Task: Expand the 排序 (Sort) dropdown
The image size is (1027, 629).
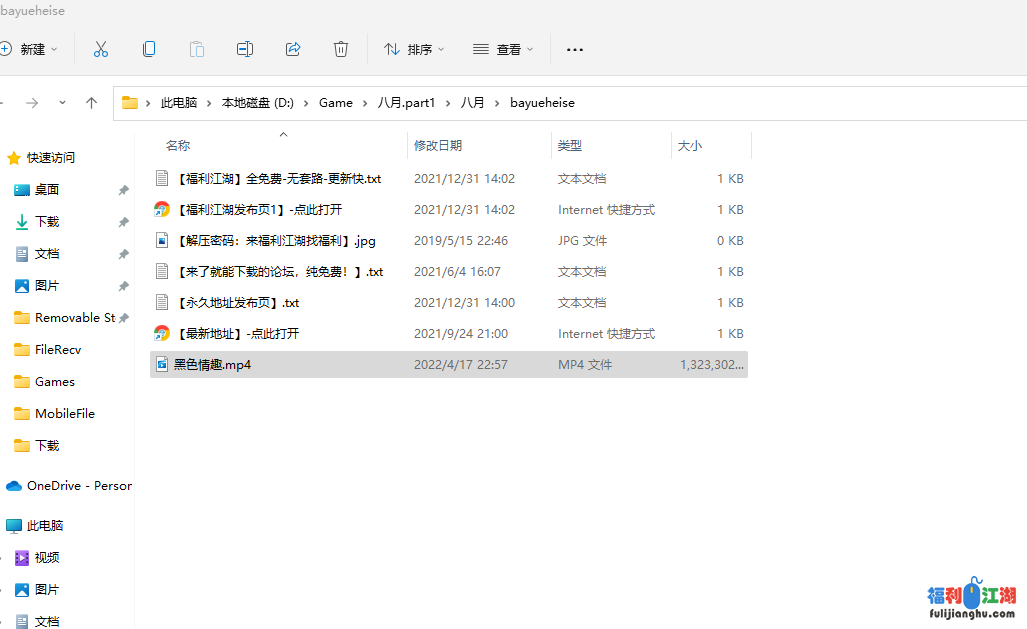Action: [x=414, y=49]
